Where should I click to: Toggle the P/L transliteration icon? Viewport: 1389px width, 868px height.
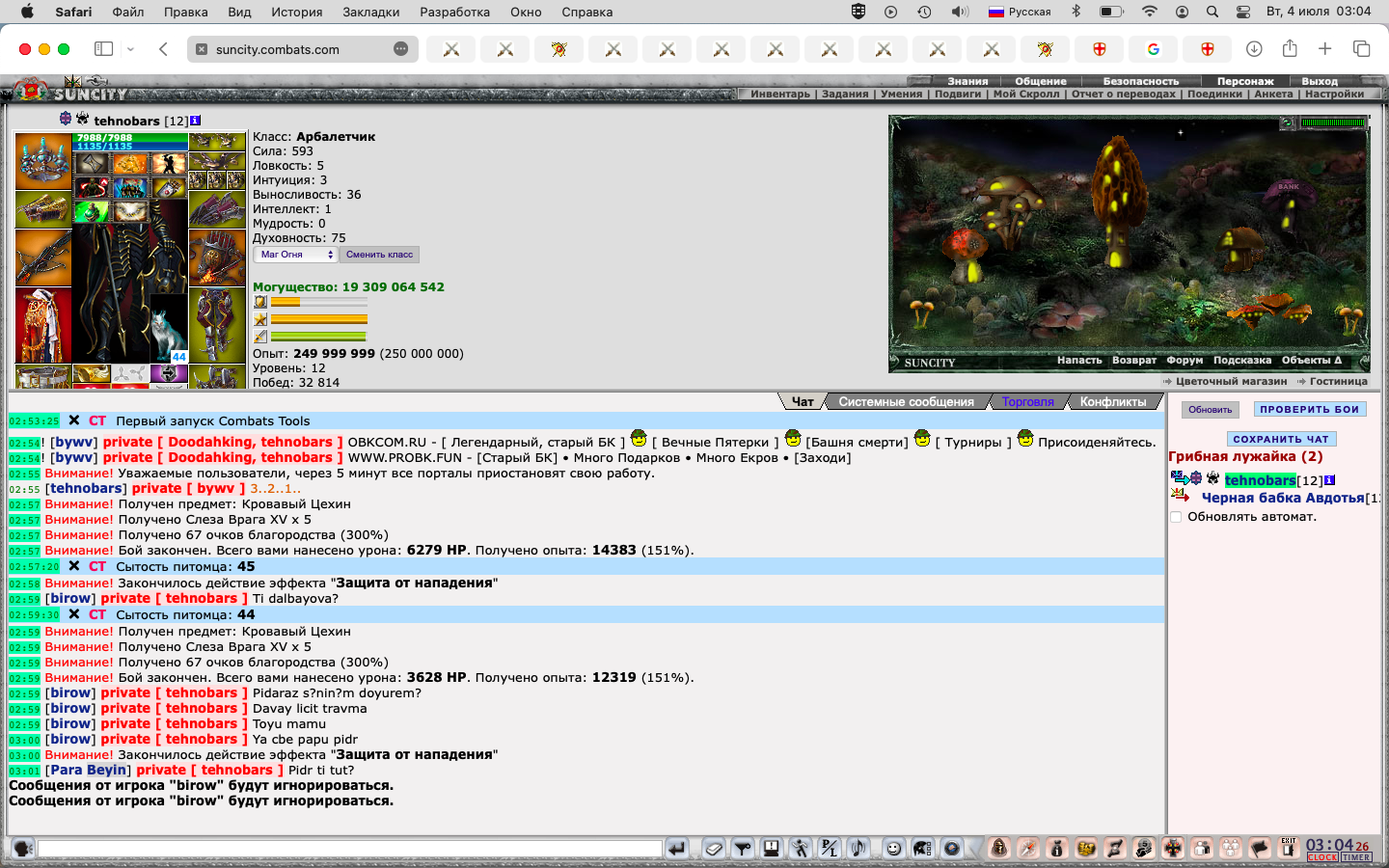tap(830, 849)
